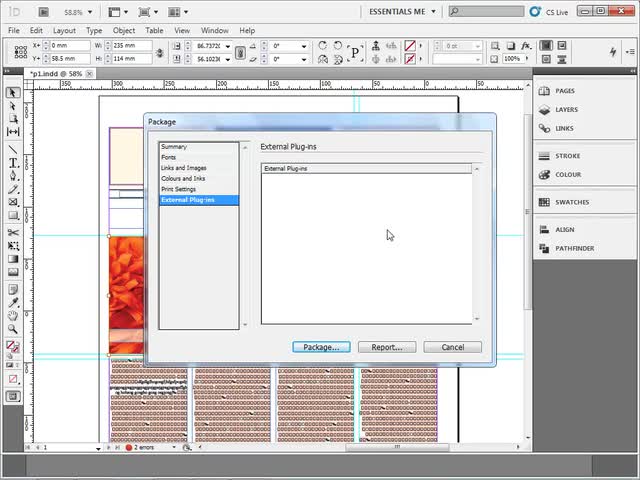Open the SWATCHES panel
The width and height of the screenshot is (640, 480).
572,202
